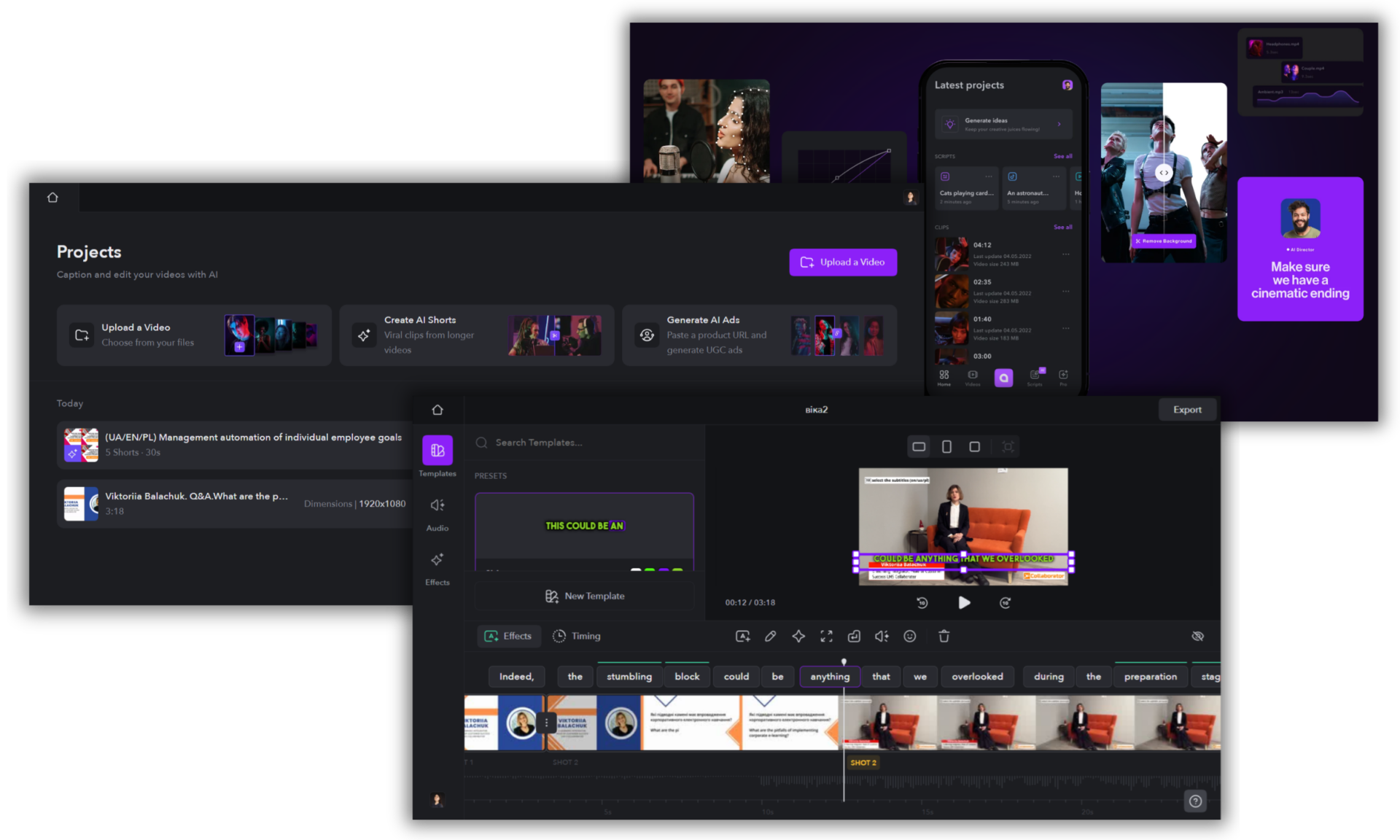Click See all next to SCRIPTS
Image resolution: width=1400 pixels, height=840 pixels.
tap(1062, 156)
